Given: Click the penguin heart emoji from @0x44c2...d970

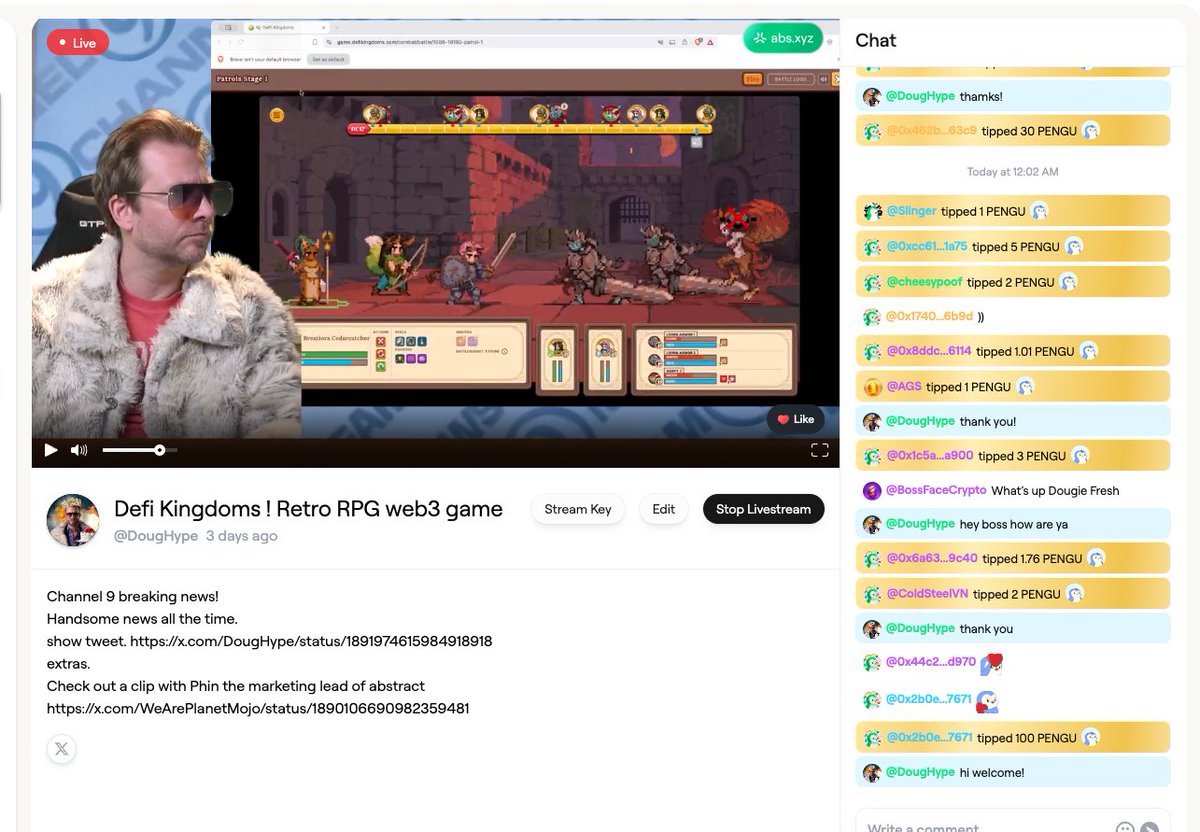Looking at the screenshot, I should pos(991,664).
